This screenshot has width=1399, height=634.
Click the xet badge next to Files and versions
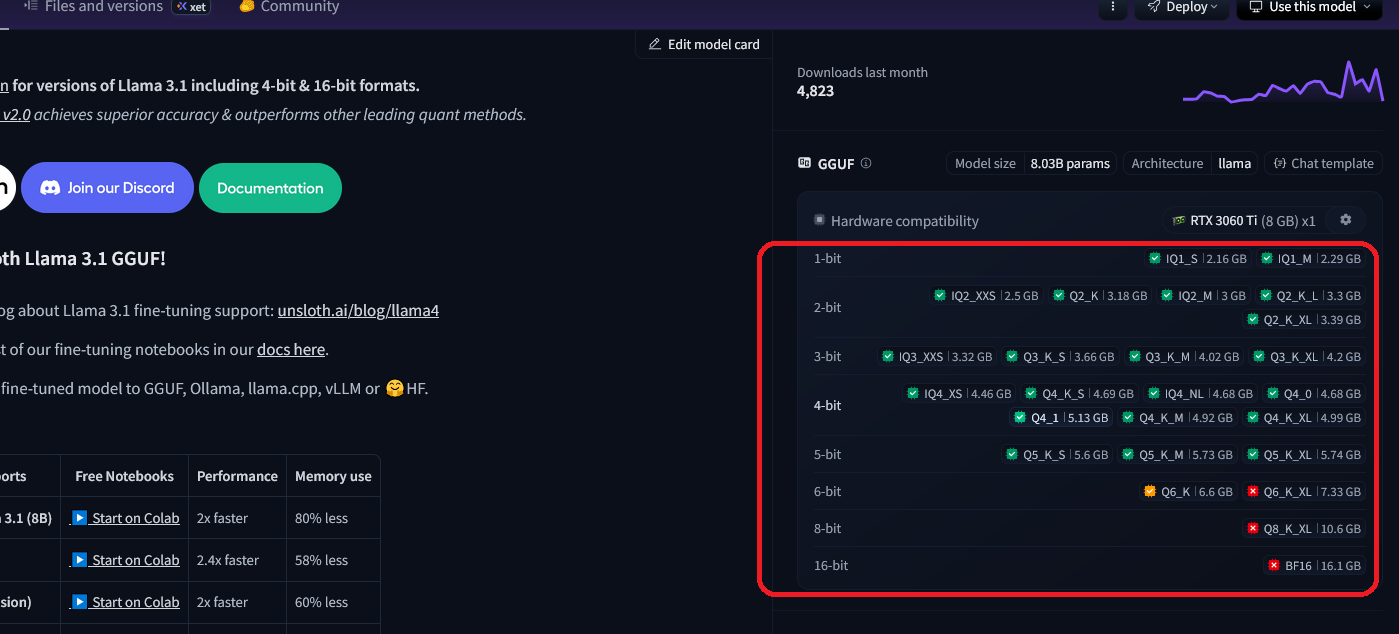click(190, 7)
